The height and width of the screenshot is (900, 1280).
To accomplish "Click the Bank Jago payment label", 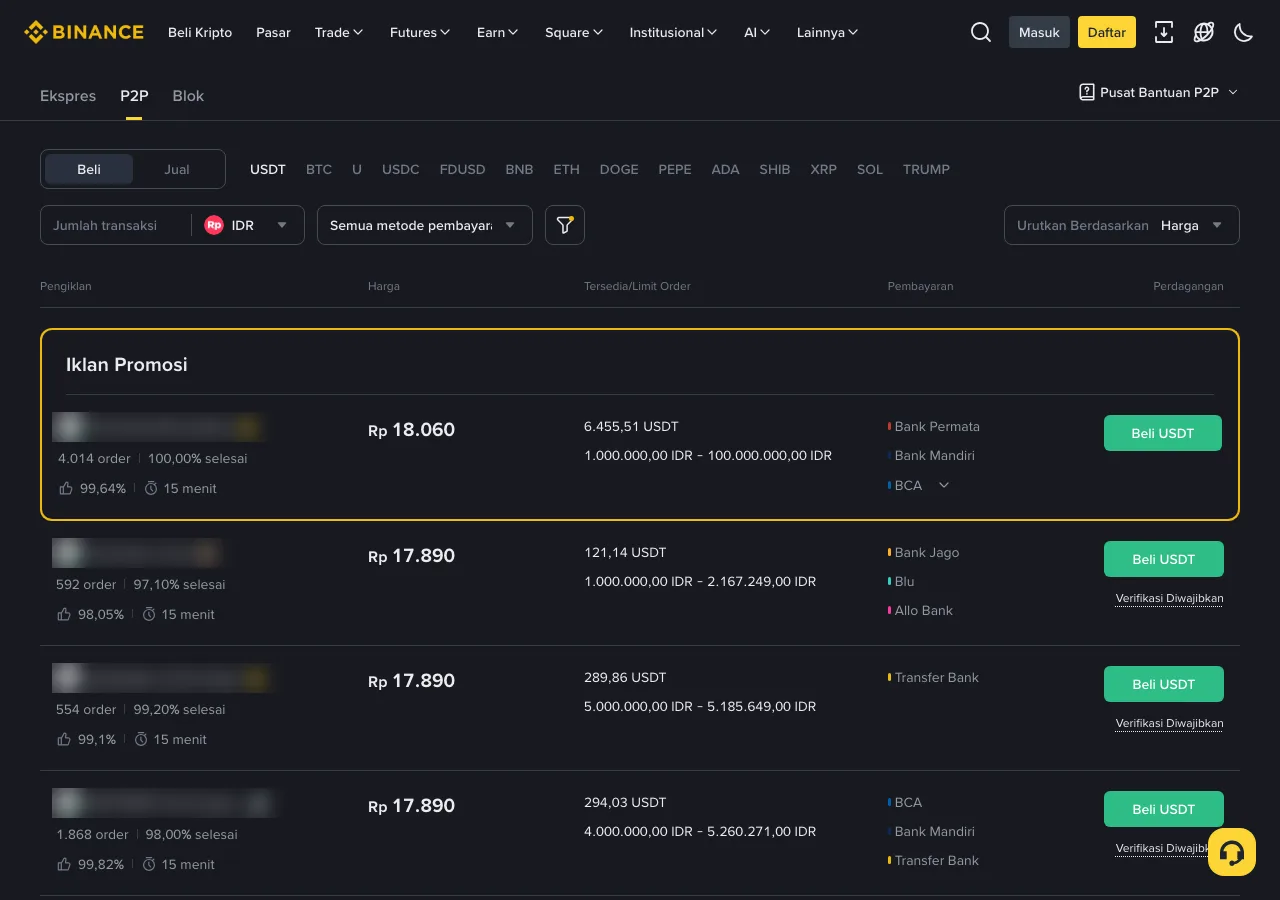I will click(x=927, y=552).
